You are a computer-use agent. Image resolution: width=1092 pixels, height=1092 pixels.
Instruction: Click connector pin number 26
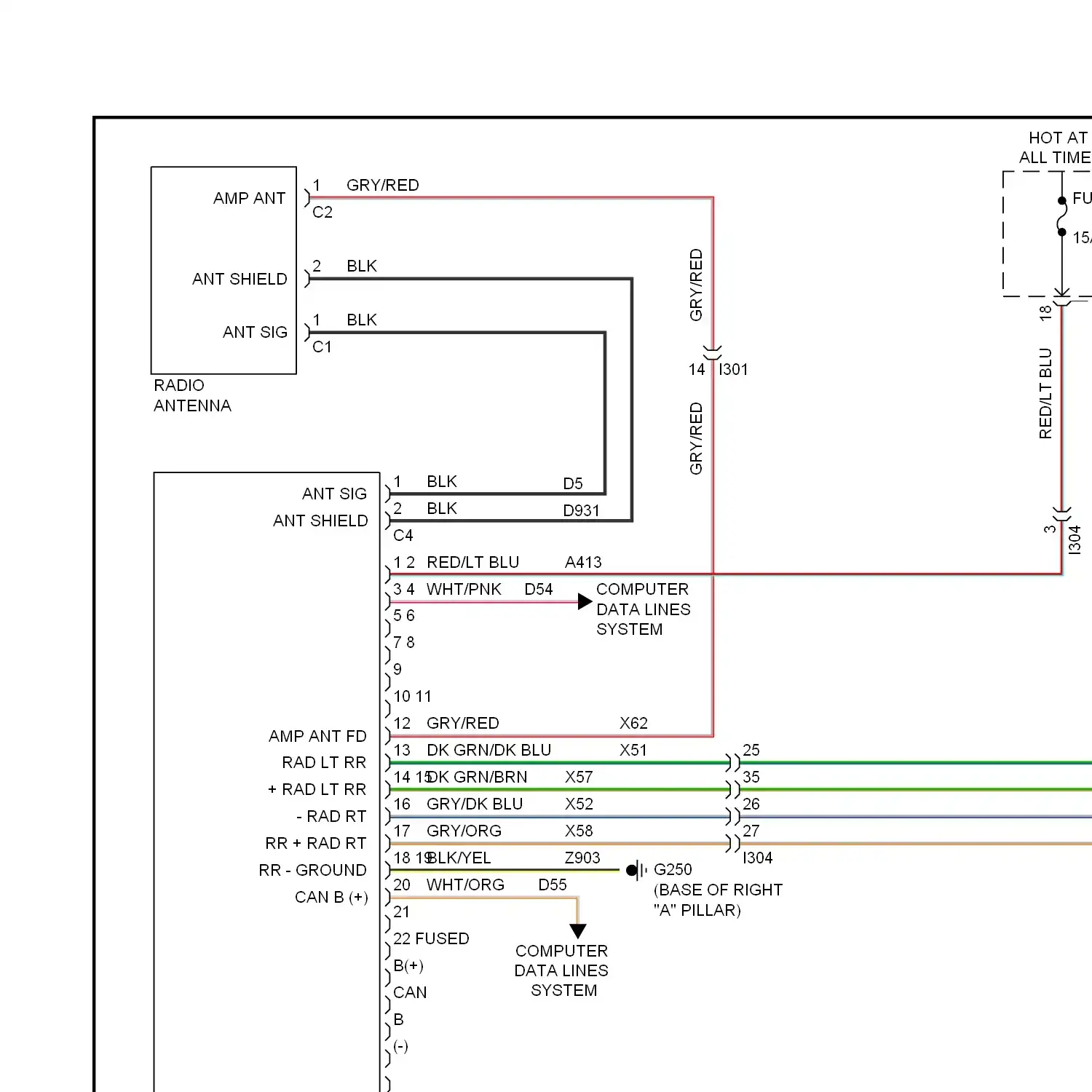pos(751,804)
